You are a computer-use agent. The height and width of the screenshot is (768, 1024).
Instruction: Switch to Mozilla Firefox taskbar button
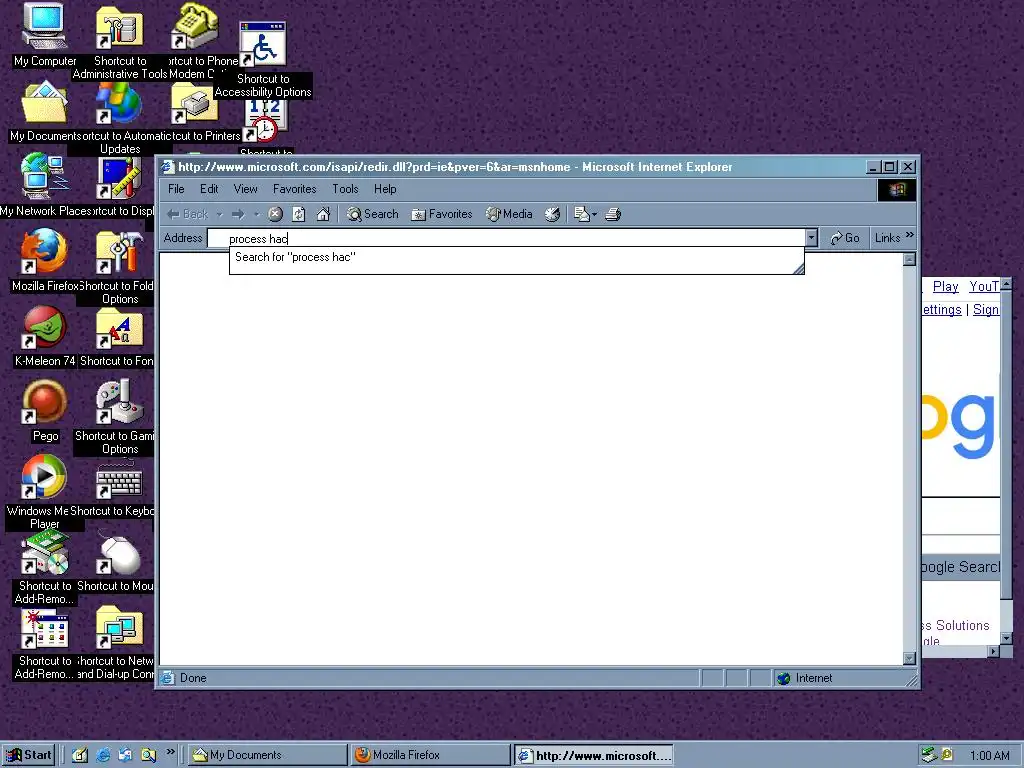click(x=430, y=756)
